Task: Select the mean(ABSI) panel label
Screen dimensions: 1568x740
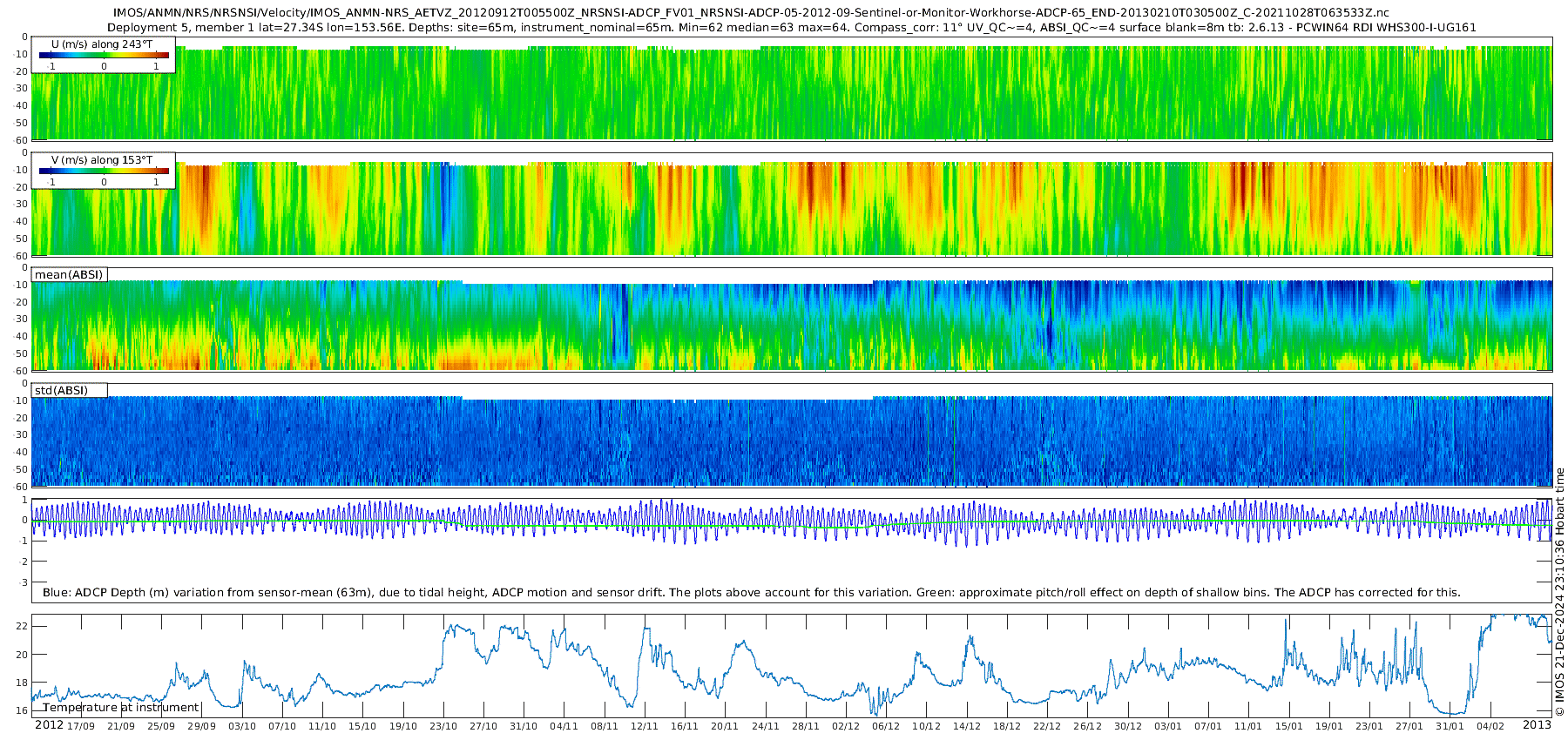Action: tap(69, 274)
